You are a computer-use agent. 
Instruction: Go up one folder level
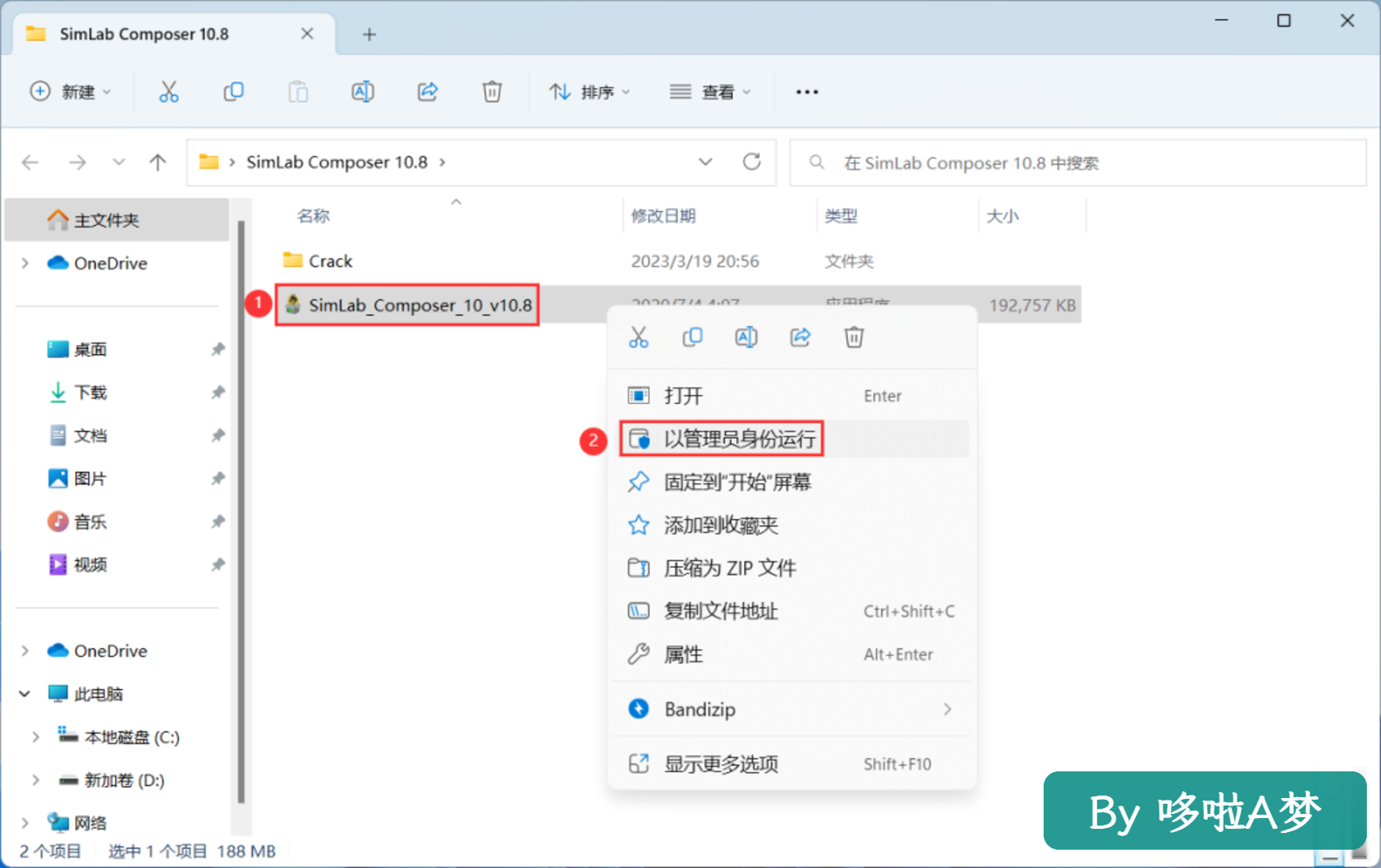tap(157, 162)
